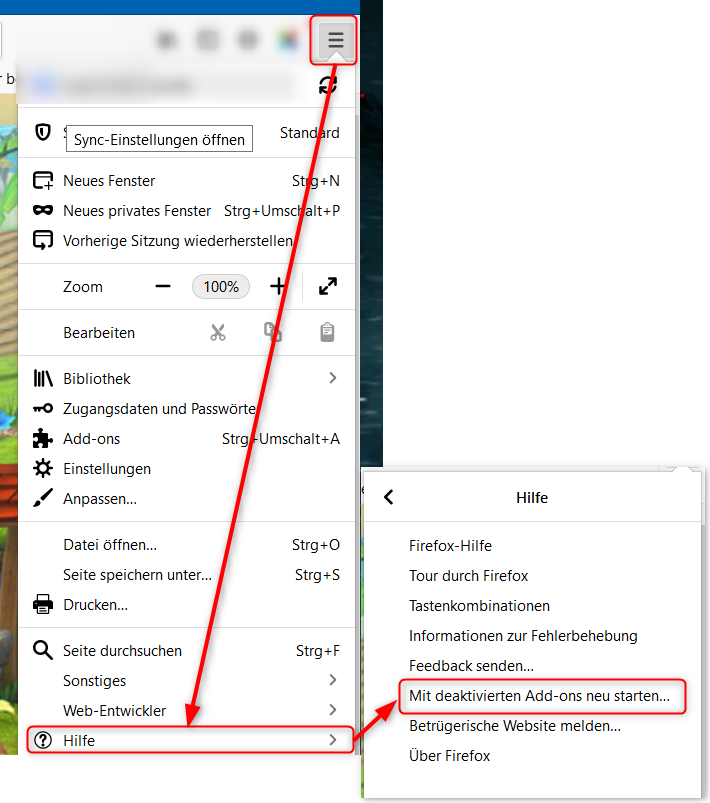This screenshot has width=710, height=803.
Task: Click the Standard protection level label
Action: pyautogui.click(x=309, y=133)
